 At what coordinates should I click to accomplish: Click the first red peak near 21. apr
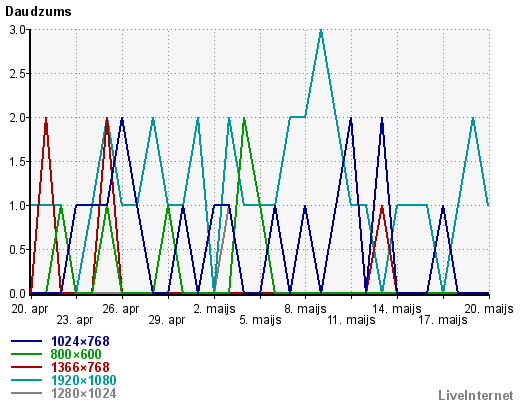(46, 119)
